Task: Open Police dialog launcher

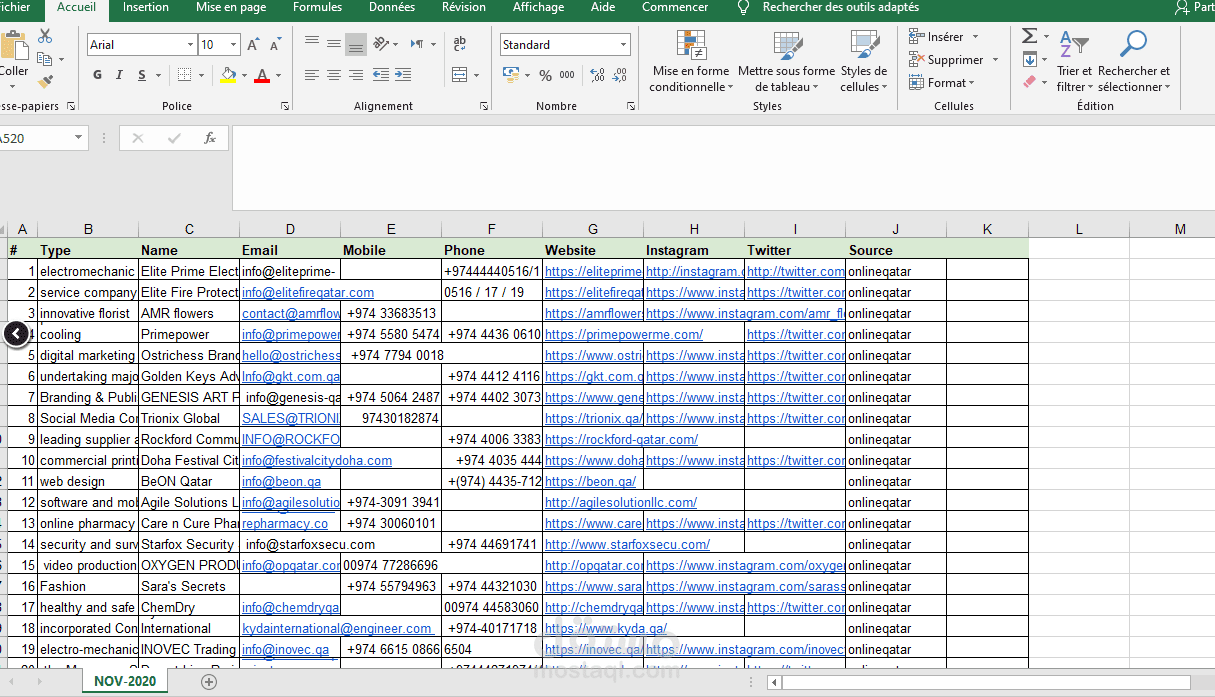Action: (x=285, y=106)
